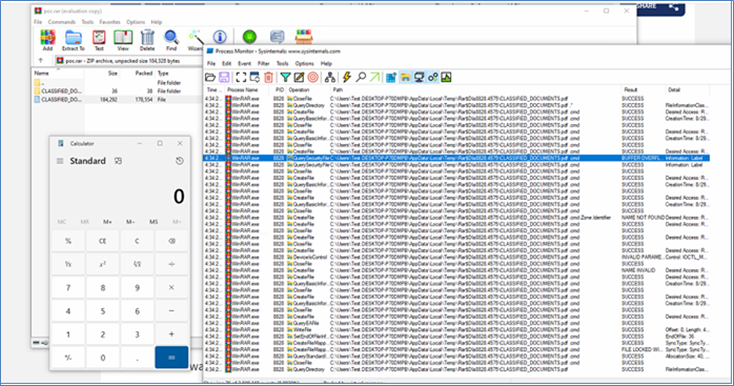Viewport: 734px width, 386px height.
Task: Click Open folder icon in Process Monitor
Action: click(210, 77)
